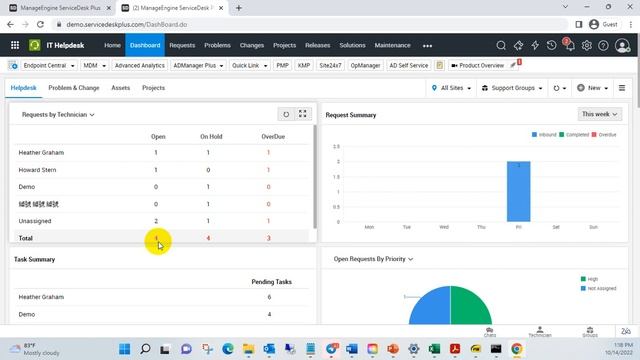Click the Friday bar in Request Summary chart
Screen dimensions: 640x360
point(518,191)
